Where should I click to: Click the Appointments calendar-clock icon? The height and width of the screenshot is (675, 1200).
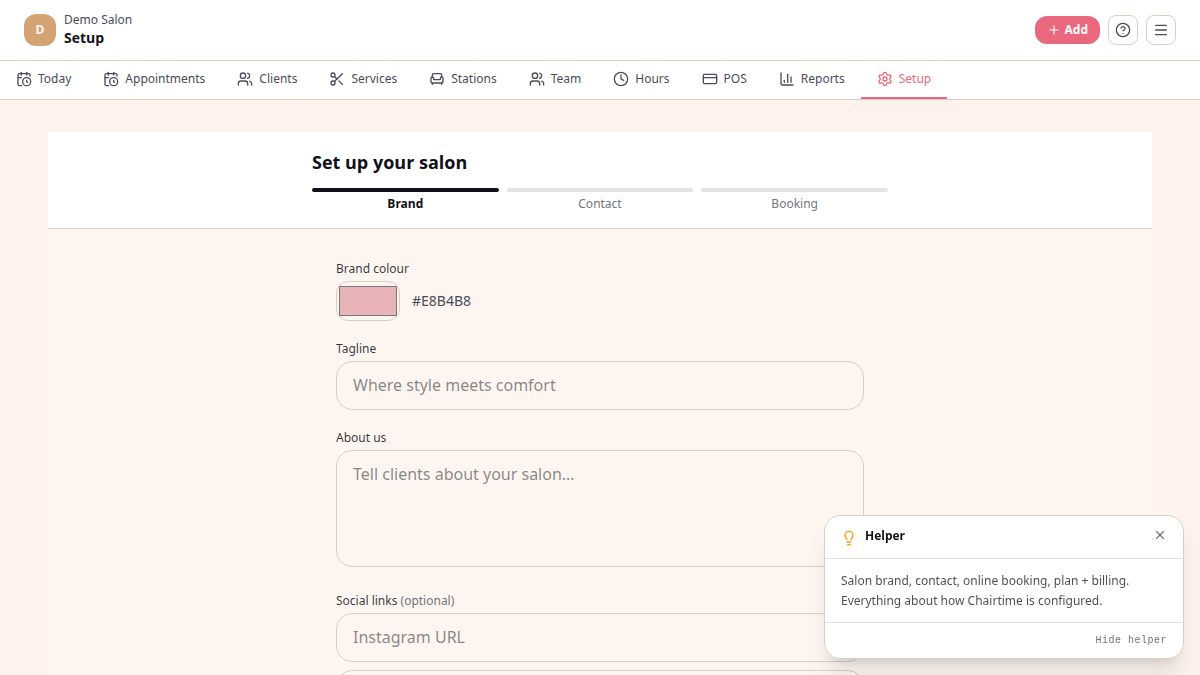coord(111,79)
